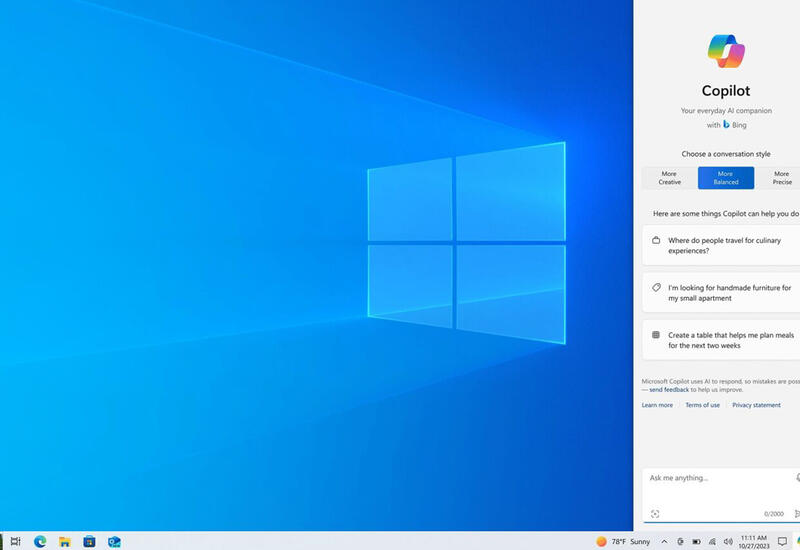800x550 pixels.
Task: Click the Copilot logo in the panel
Action: coord(726,51)
